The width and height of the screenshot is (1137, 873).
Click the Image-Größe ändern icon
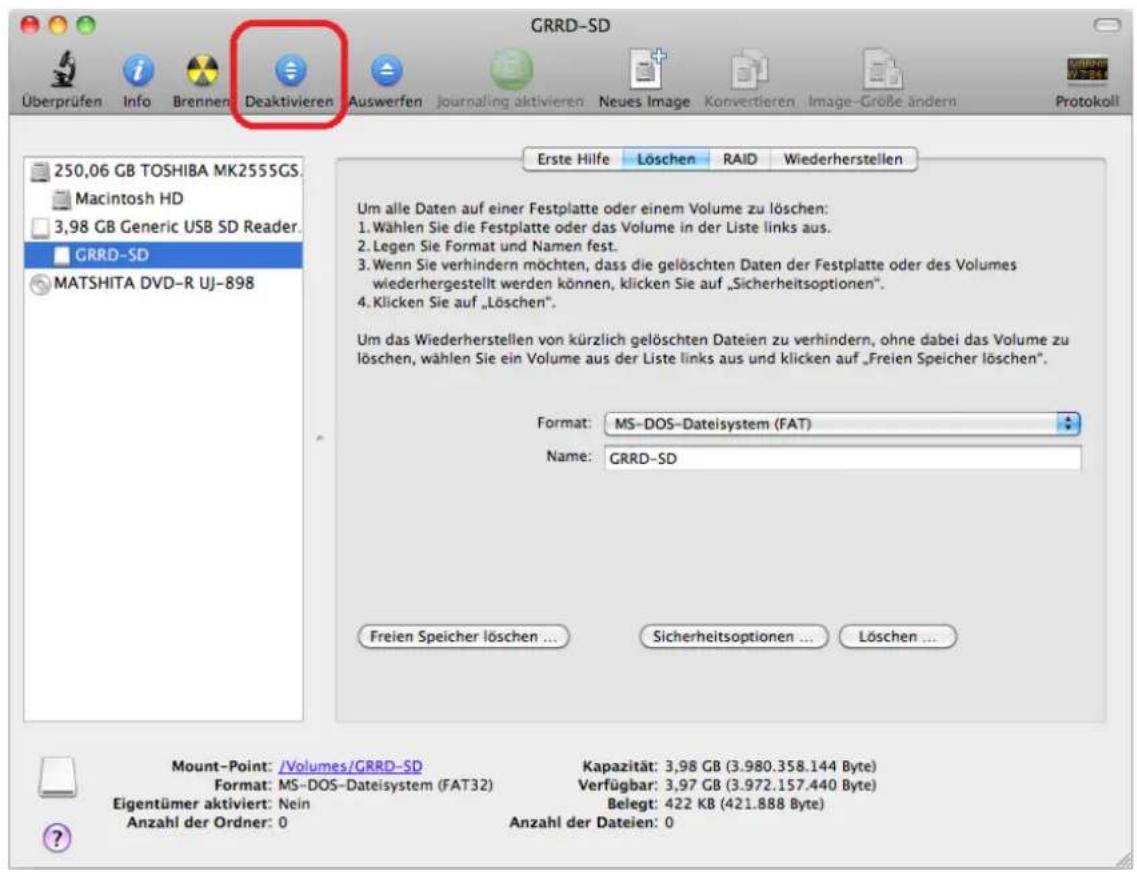pos(882,70)
